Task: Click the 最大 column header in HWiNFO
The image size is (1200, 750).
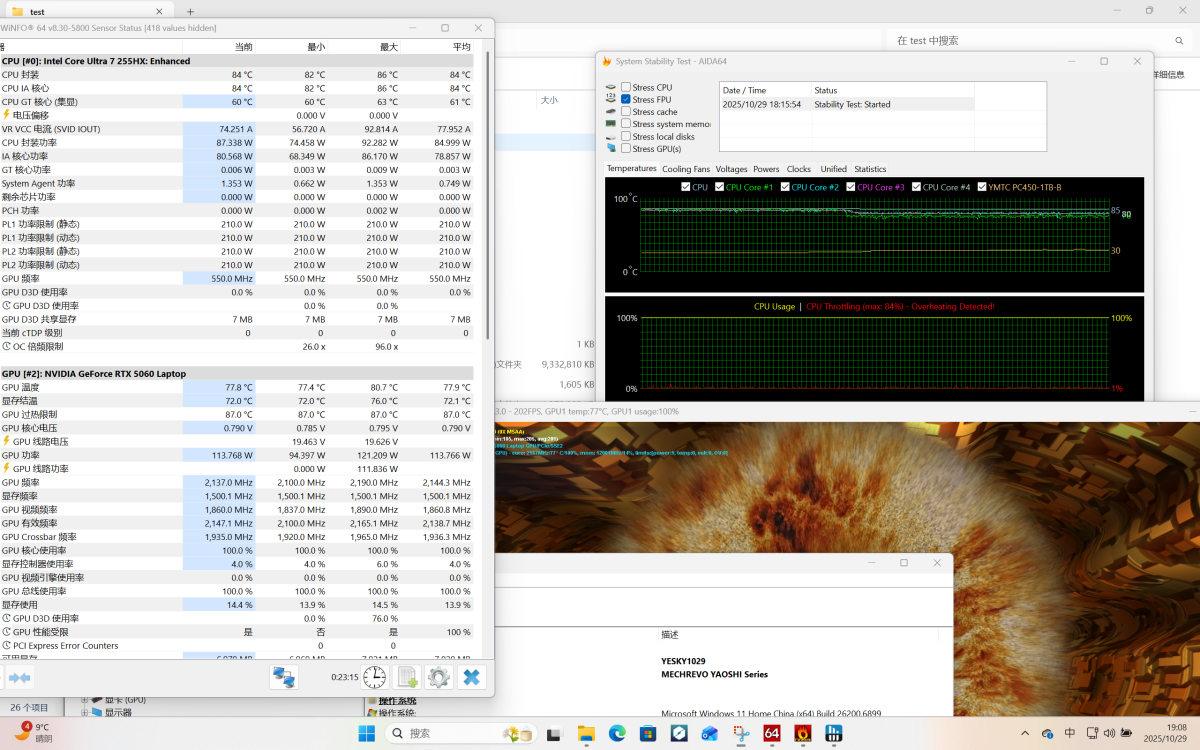Action: 388,47
